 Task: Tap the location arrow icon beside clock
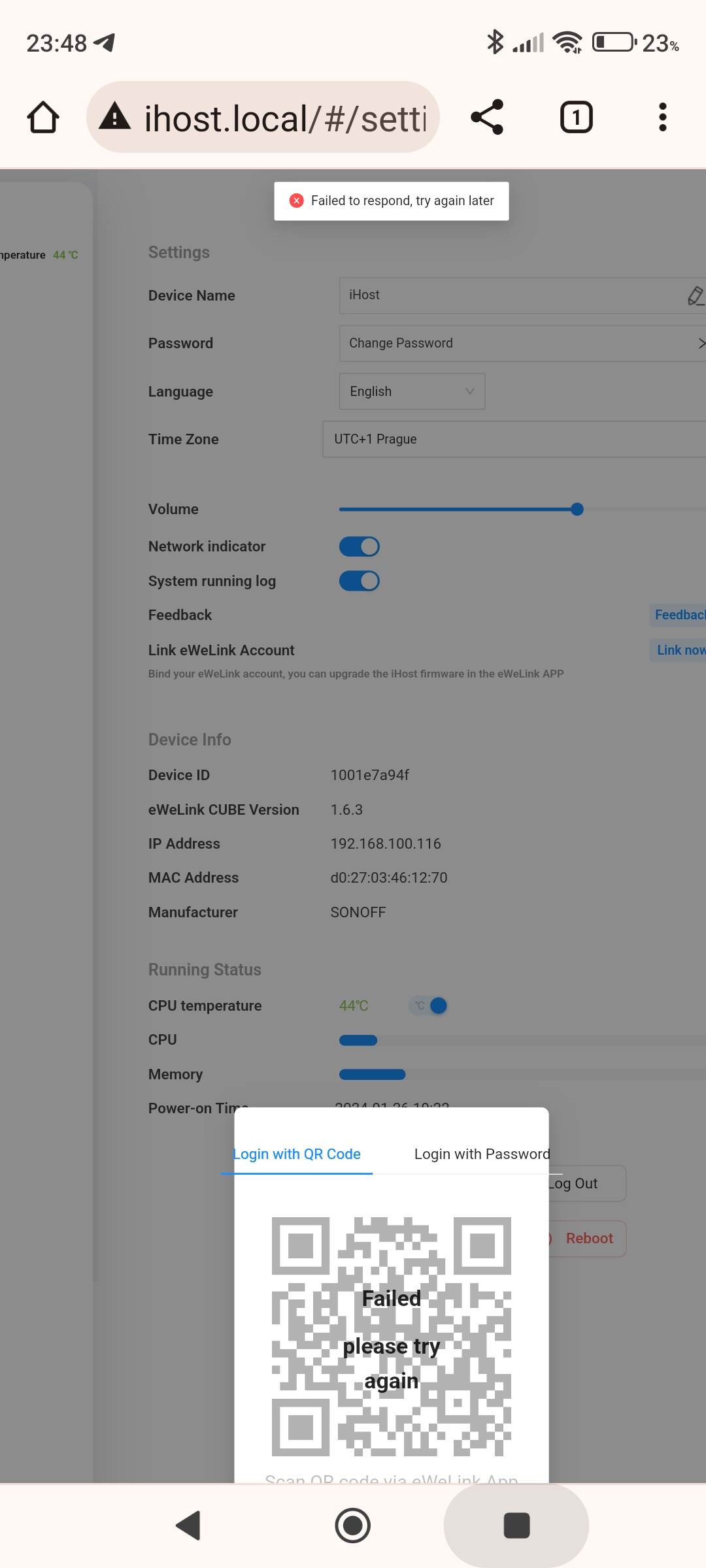pyautogui.click(x=105, y=42)
